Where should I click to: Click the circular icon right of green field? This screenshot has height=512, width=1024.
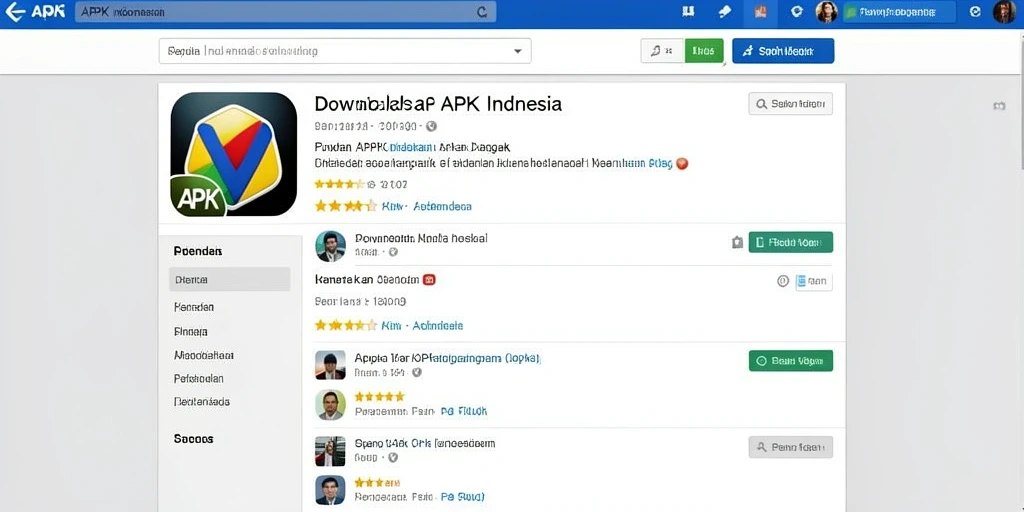pyautogui.click(x=975, y=12)
